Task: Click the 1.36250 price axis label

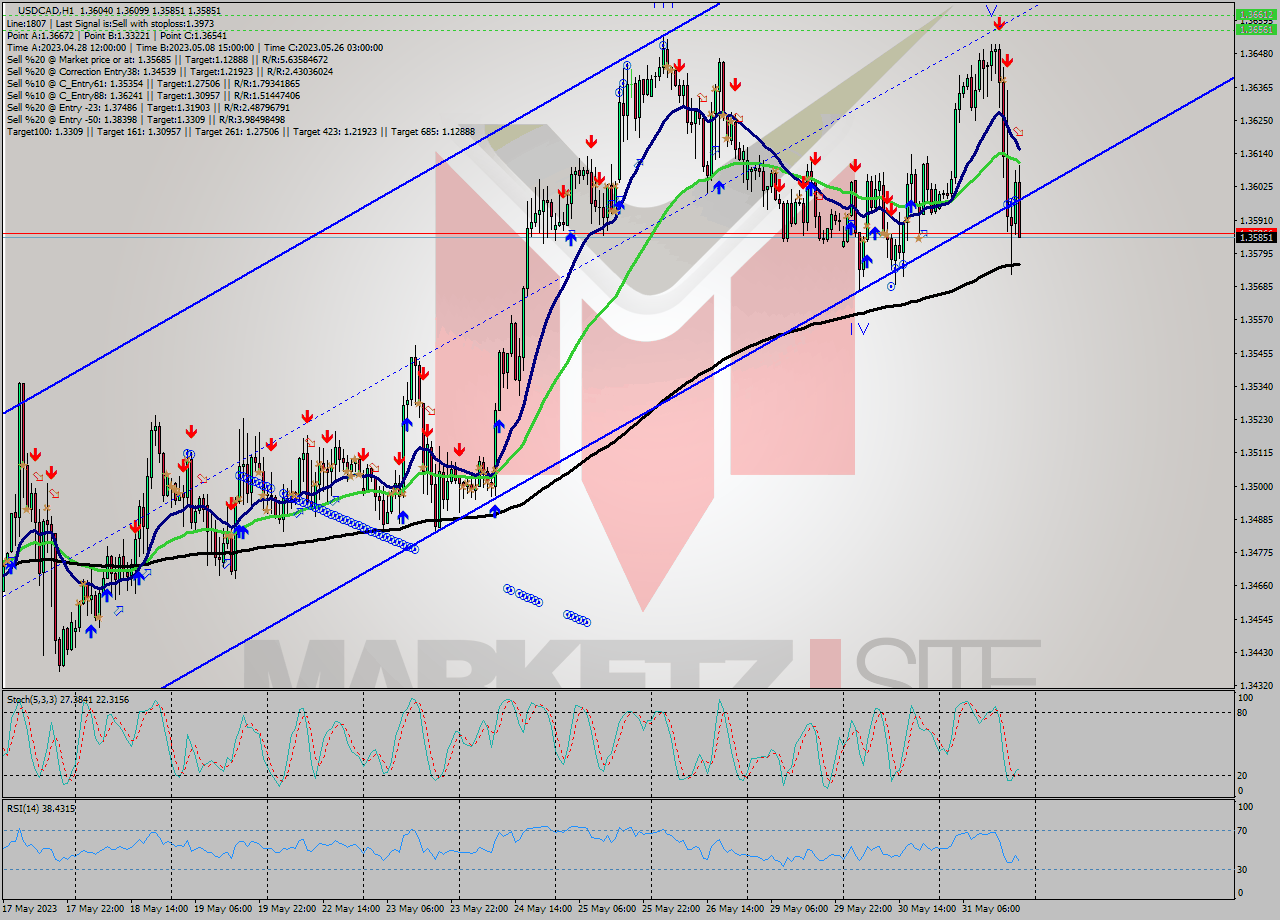Action: [x=1256, y=120]
